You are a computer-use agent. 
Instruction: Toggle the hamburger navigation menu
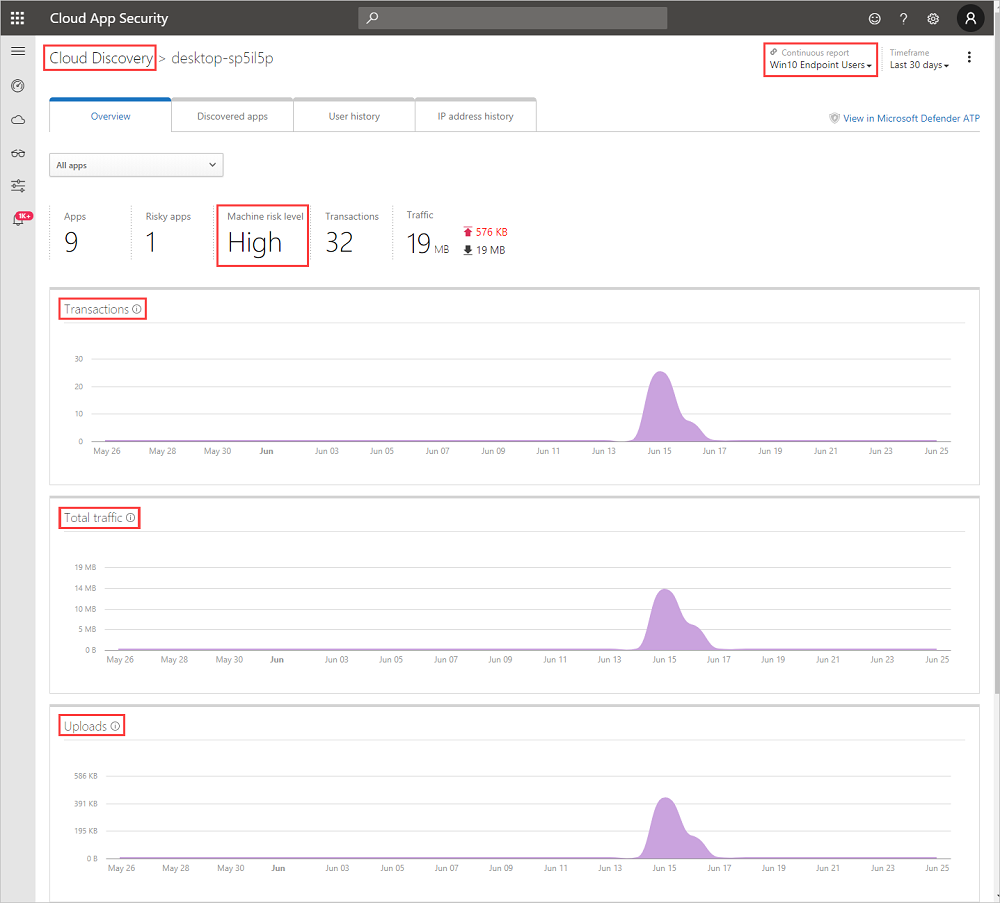(18, 51)
